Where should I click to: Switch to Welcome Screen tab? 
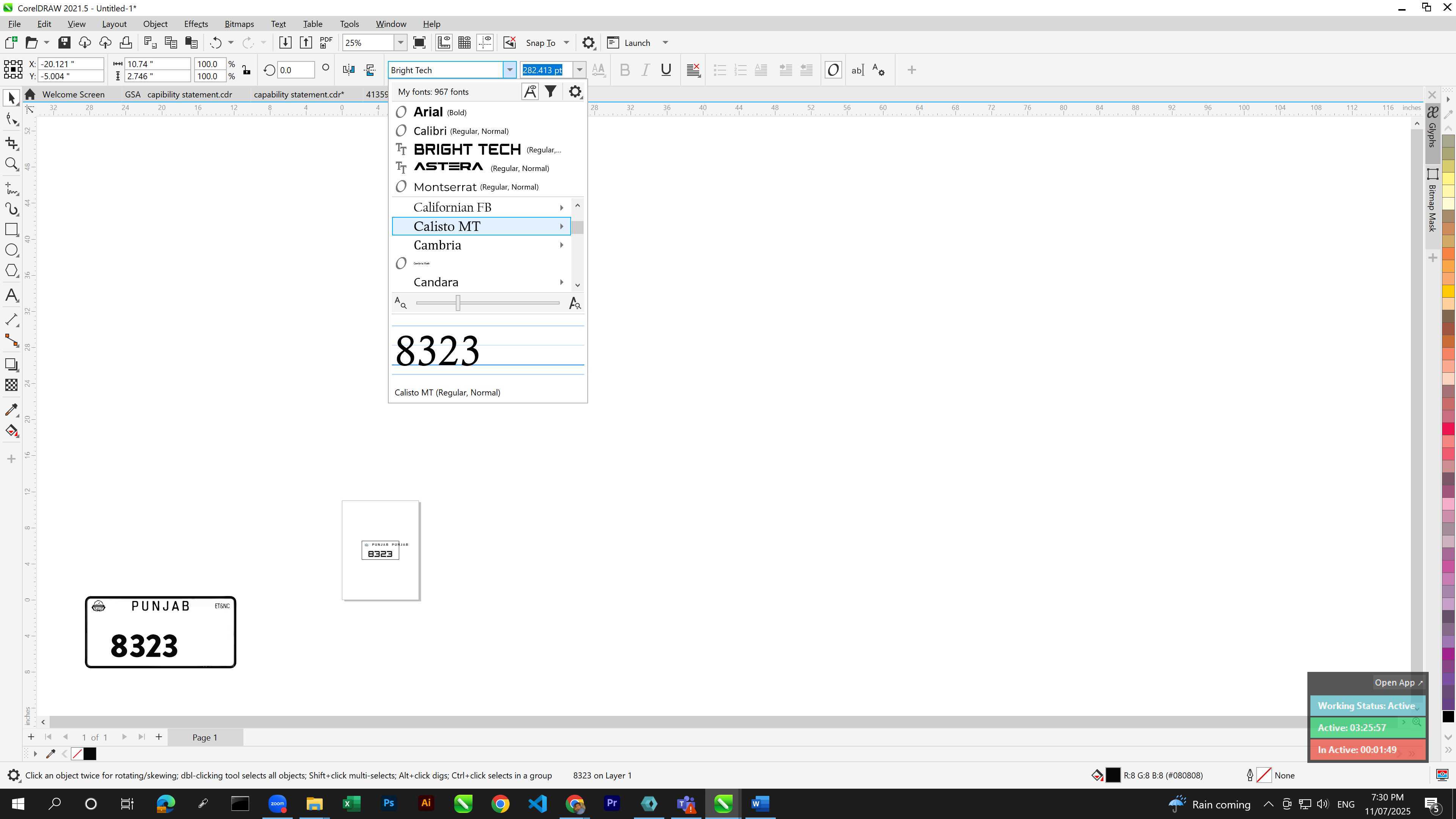(x=73, y=94)
